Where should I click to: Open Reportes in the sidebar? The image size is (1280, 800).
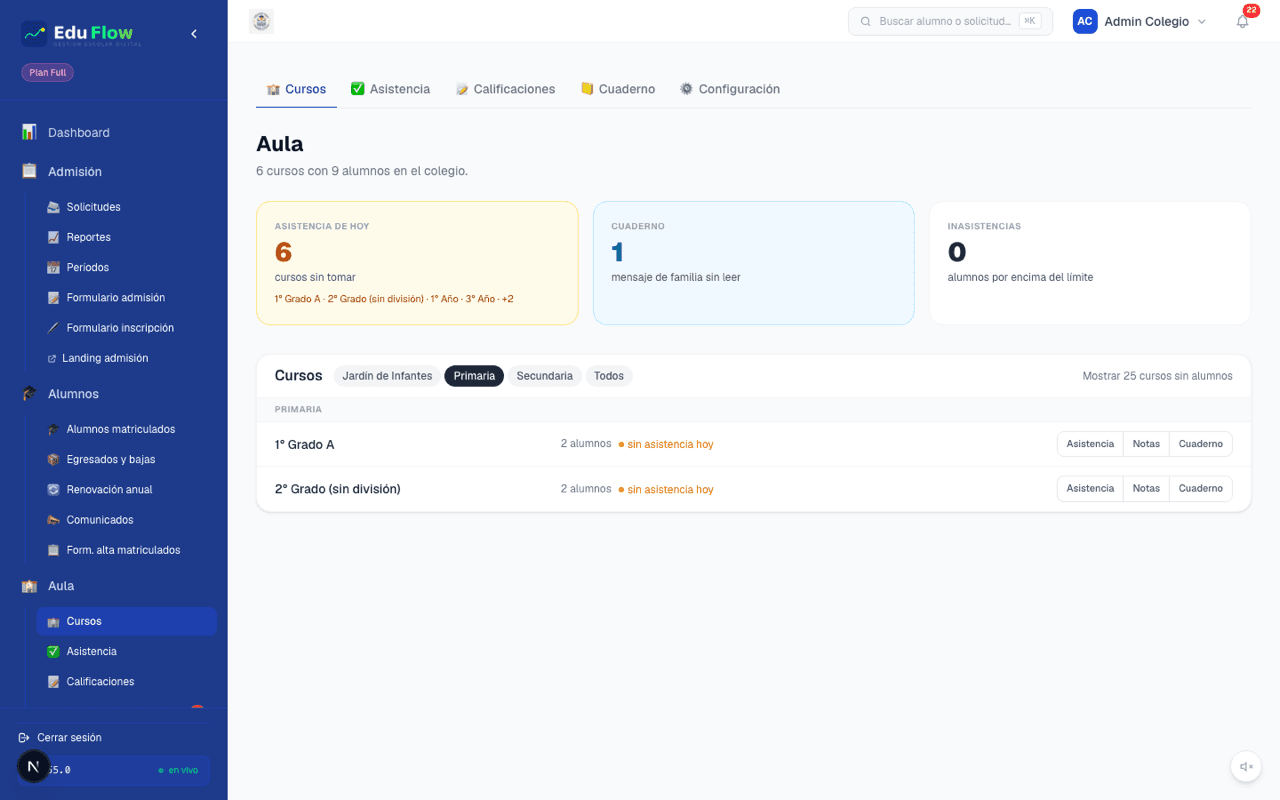tap(126, 237)
